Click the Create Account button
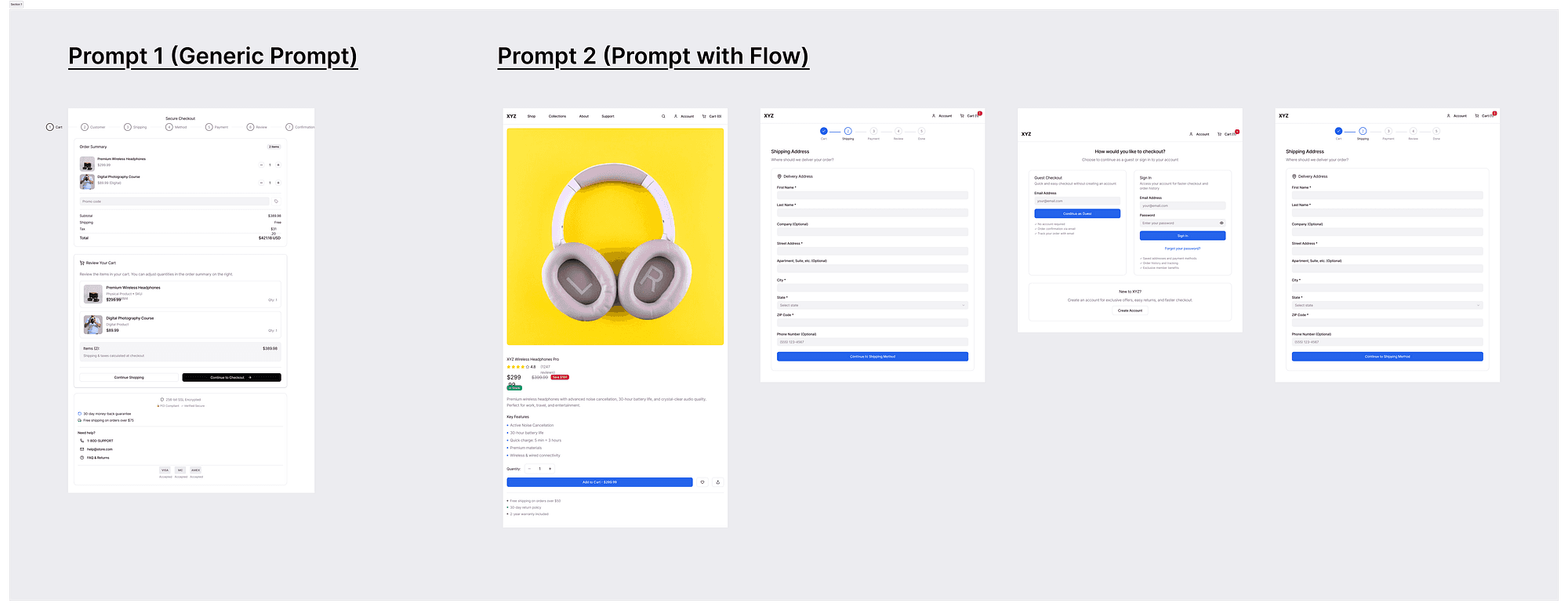The image size is (1568, 610). pyautogui.click(x=1130, y=310)
